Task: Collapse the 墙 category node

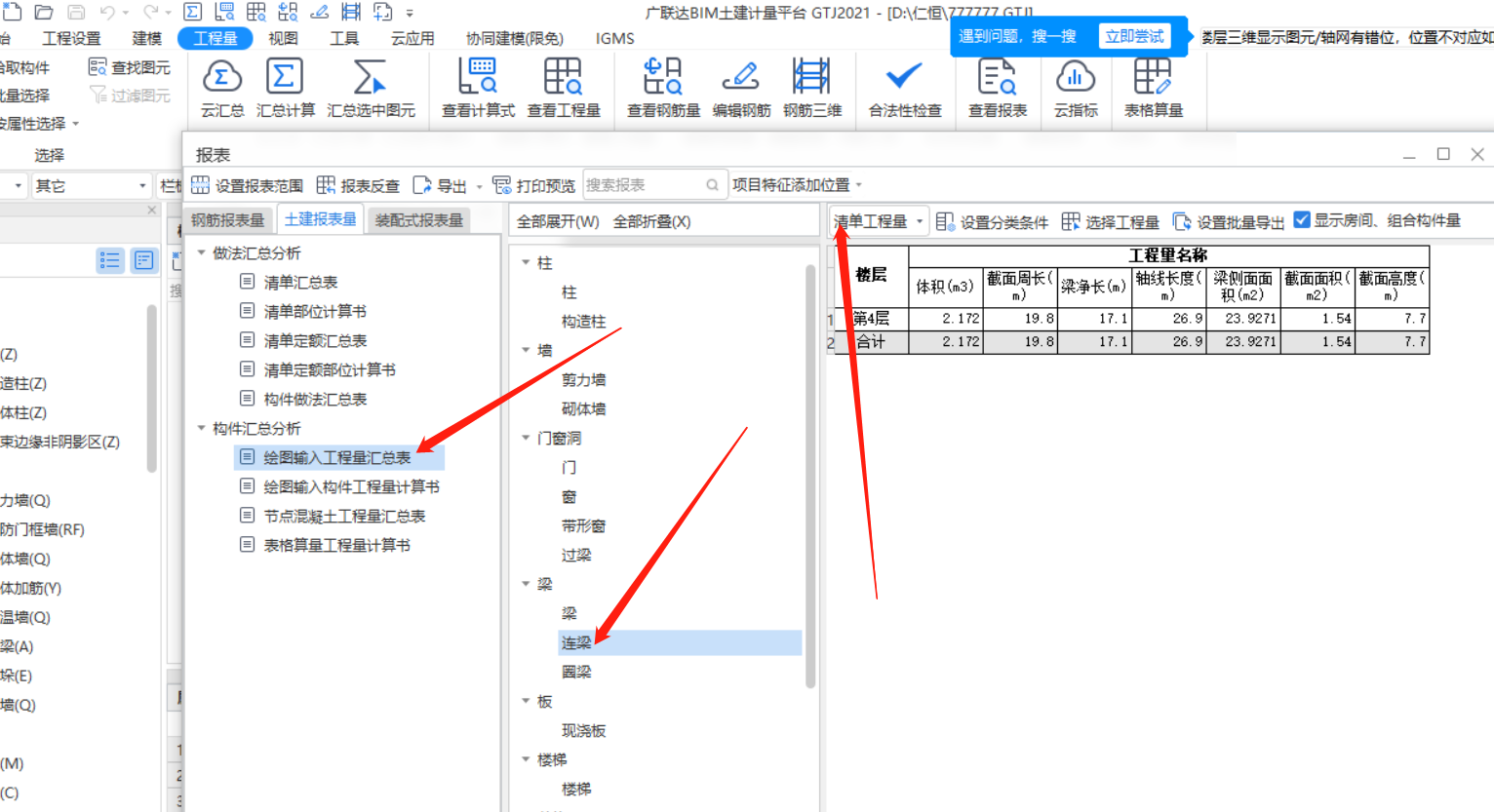Action: pyautogui.click(x=526, y=350)
